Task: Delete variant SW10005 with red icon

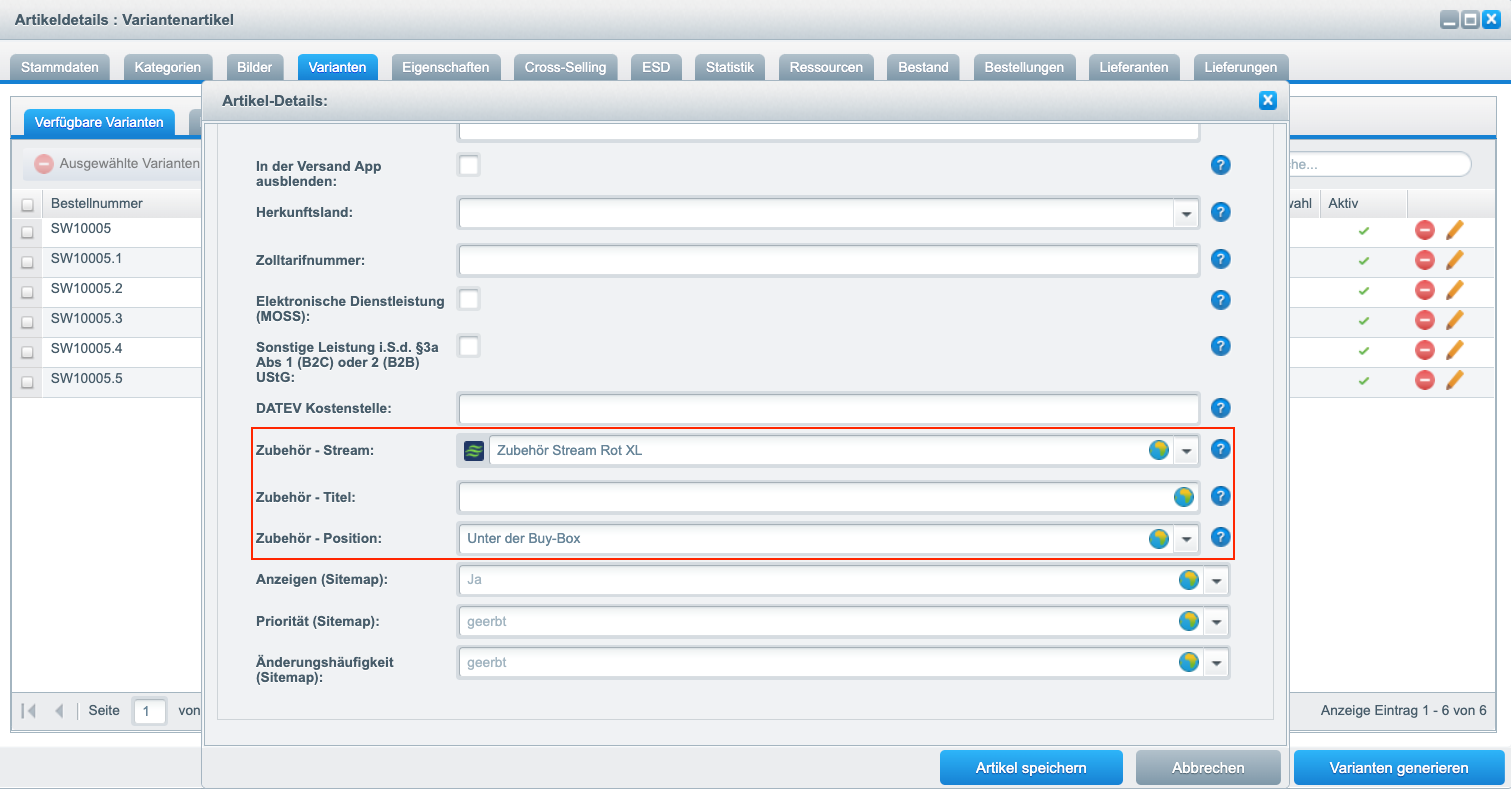Action: click(1425, 230)
